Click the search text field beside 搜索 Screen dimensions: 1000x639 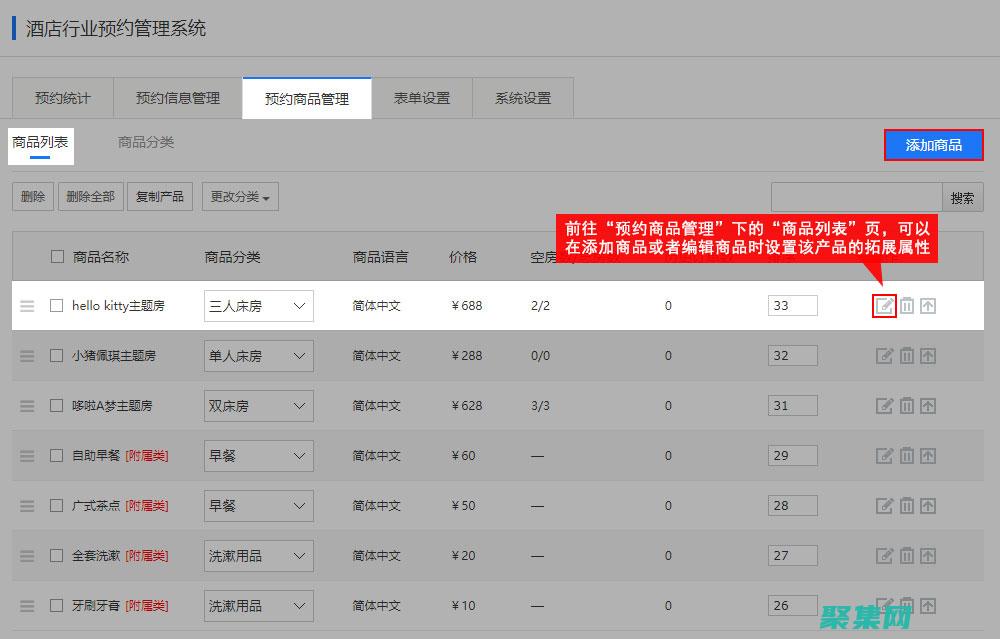[x=856, y=197]
